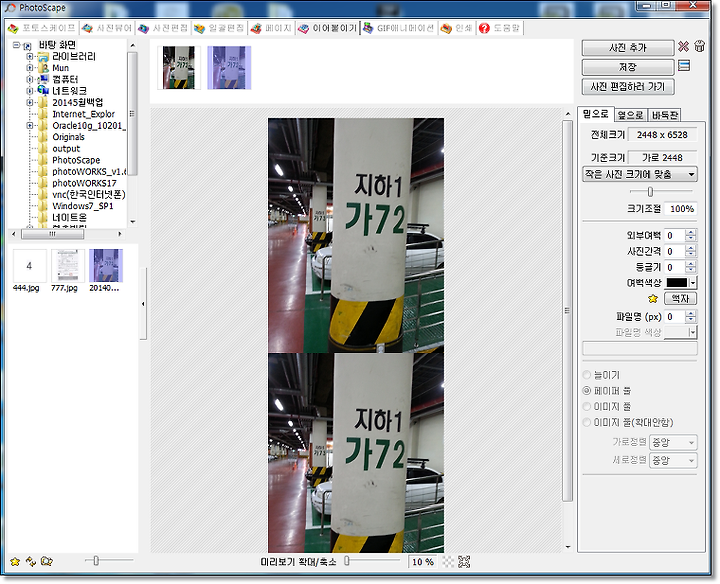Viewport: 720px width, 584px height.
Task: Open the 가로정렬 alignment dropdown
Action: click(673, 443)
